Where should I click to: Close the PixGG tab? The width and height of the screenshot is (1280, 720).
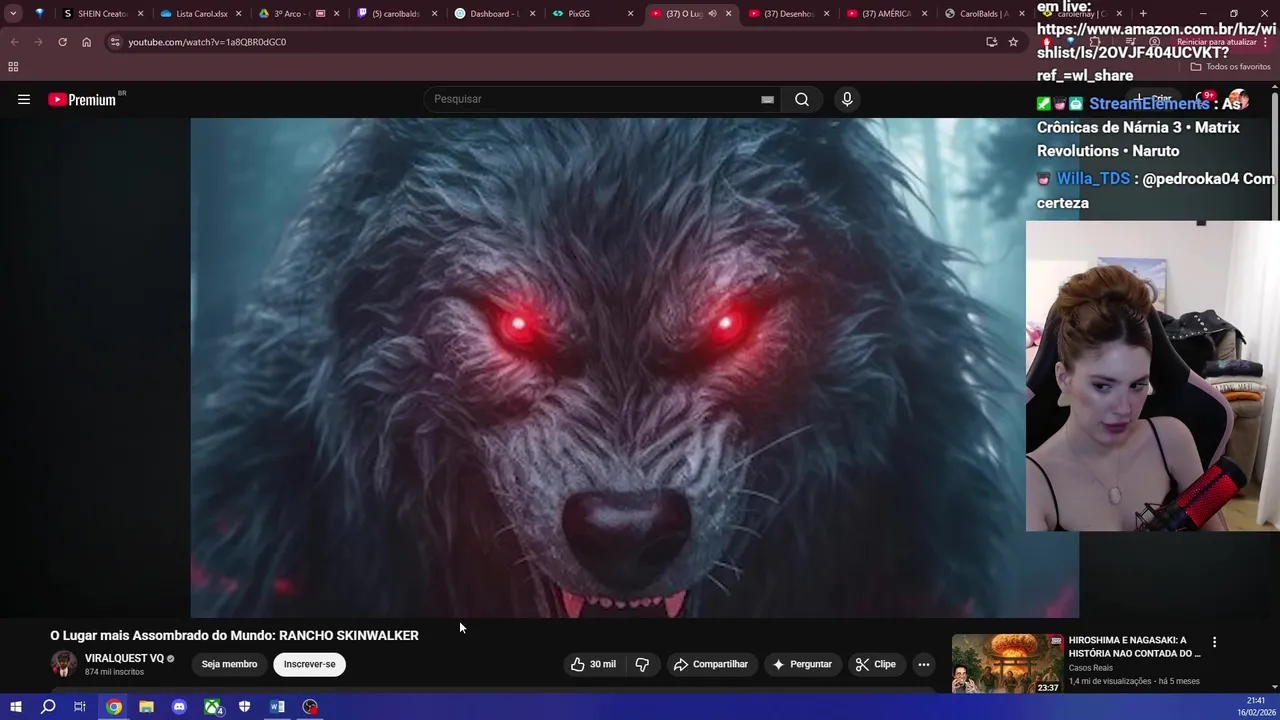point(630,14)
